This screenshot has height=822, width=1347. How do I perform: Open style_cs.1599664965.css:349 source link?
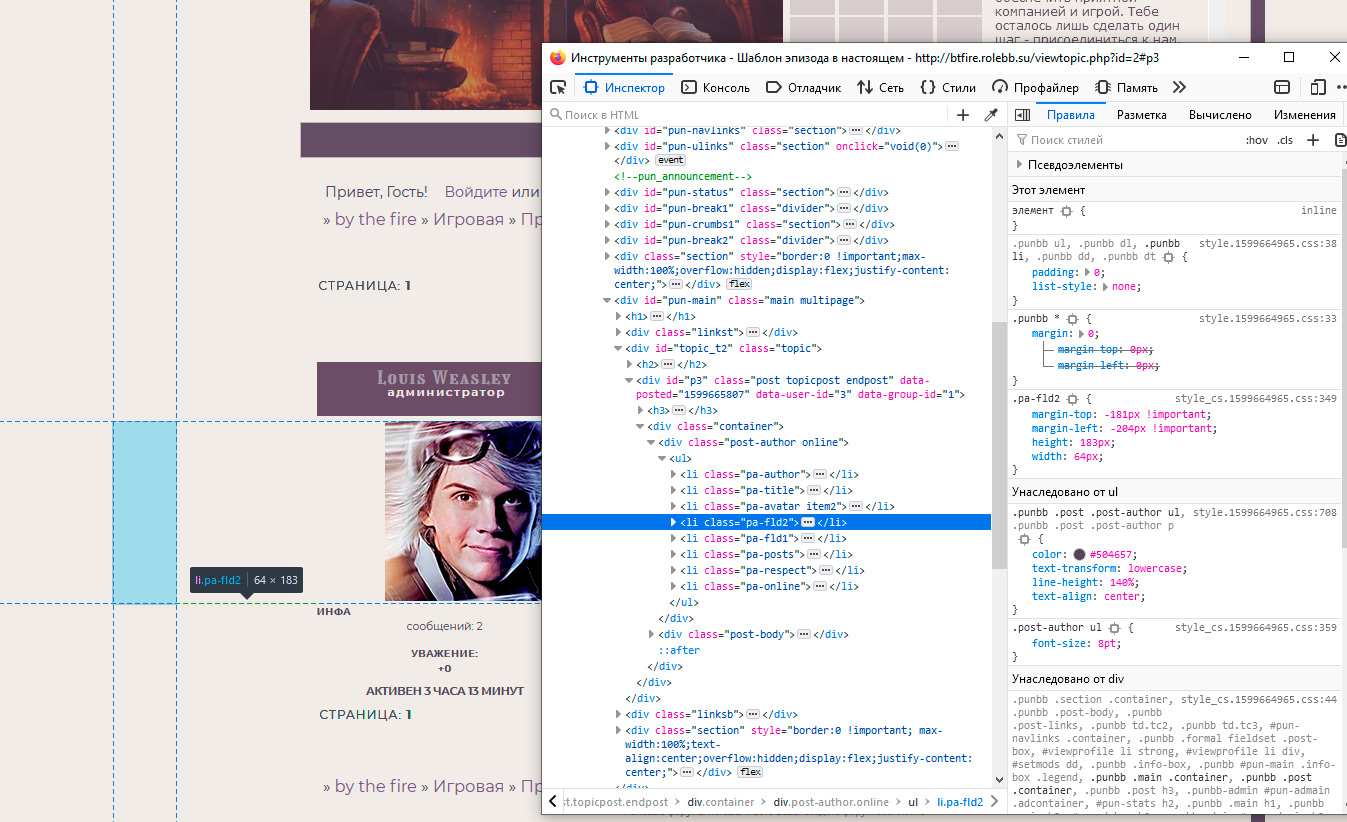tap(1255, 399)
